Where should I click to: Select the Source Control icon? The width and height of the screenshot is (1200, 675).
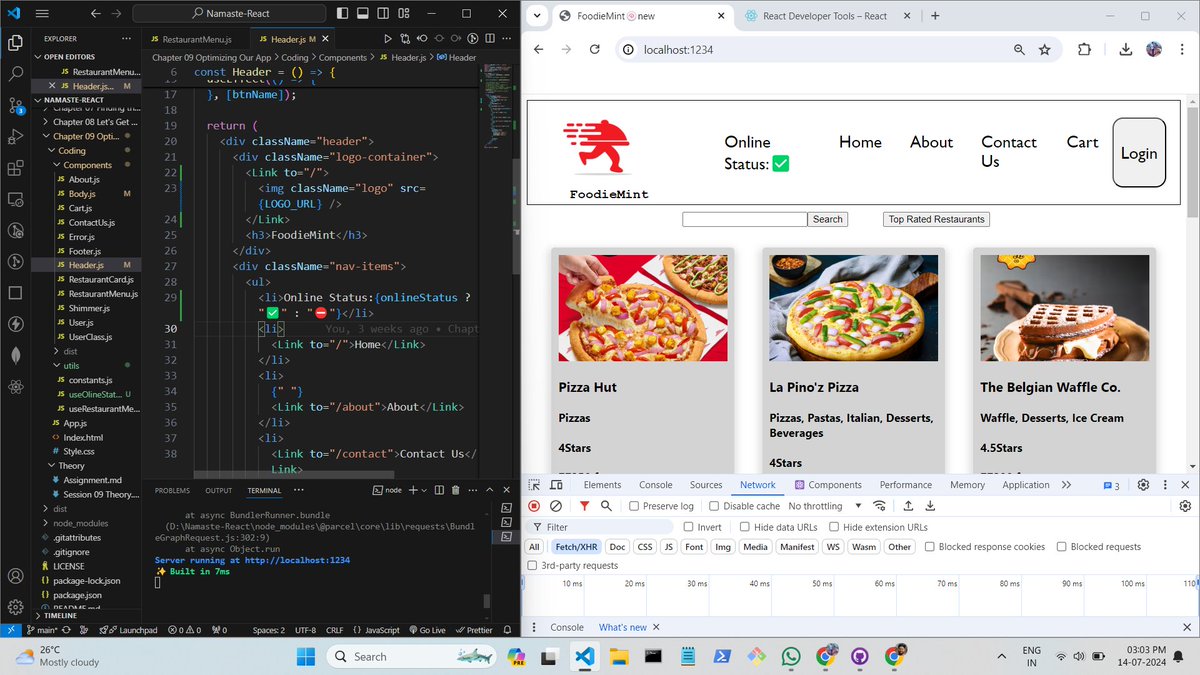(x=14, y=106)
